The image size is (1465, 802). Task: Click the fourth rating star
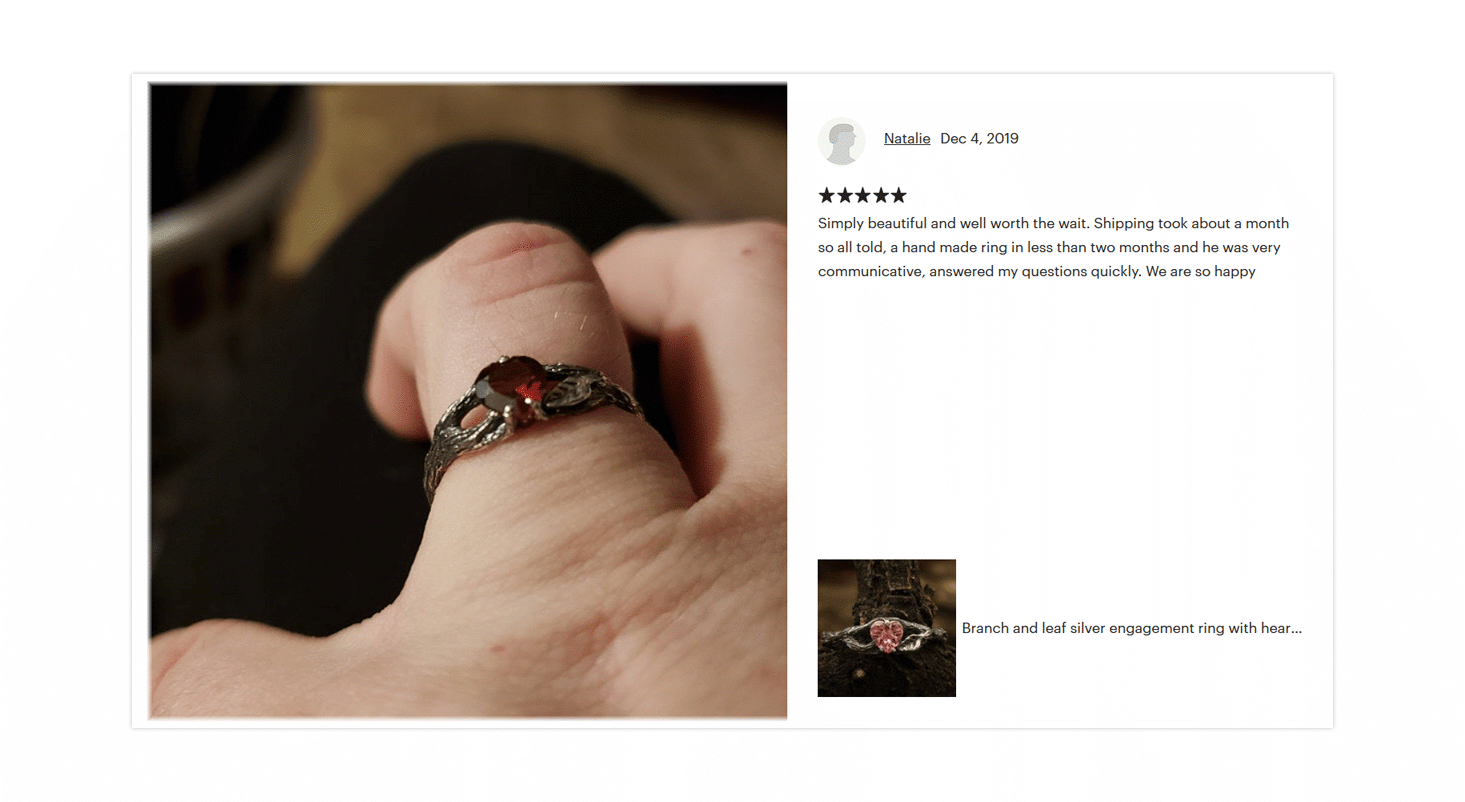point(880,195)
